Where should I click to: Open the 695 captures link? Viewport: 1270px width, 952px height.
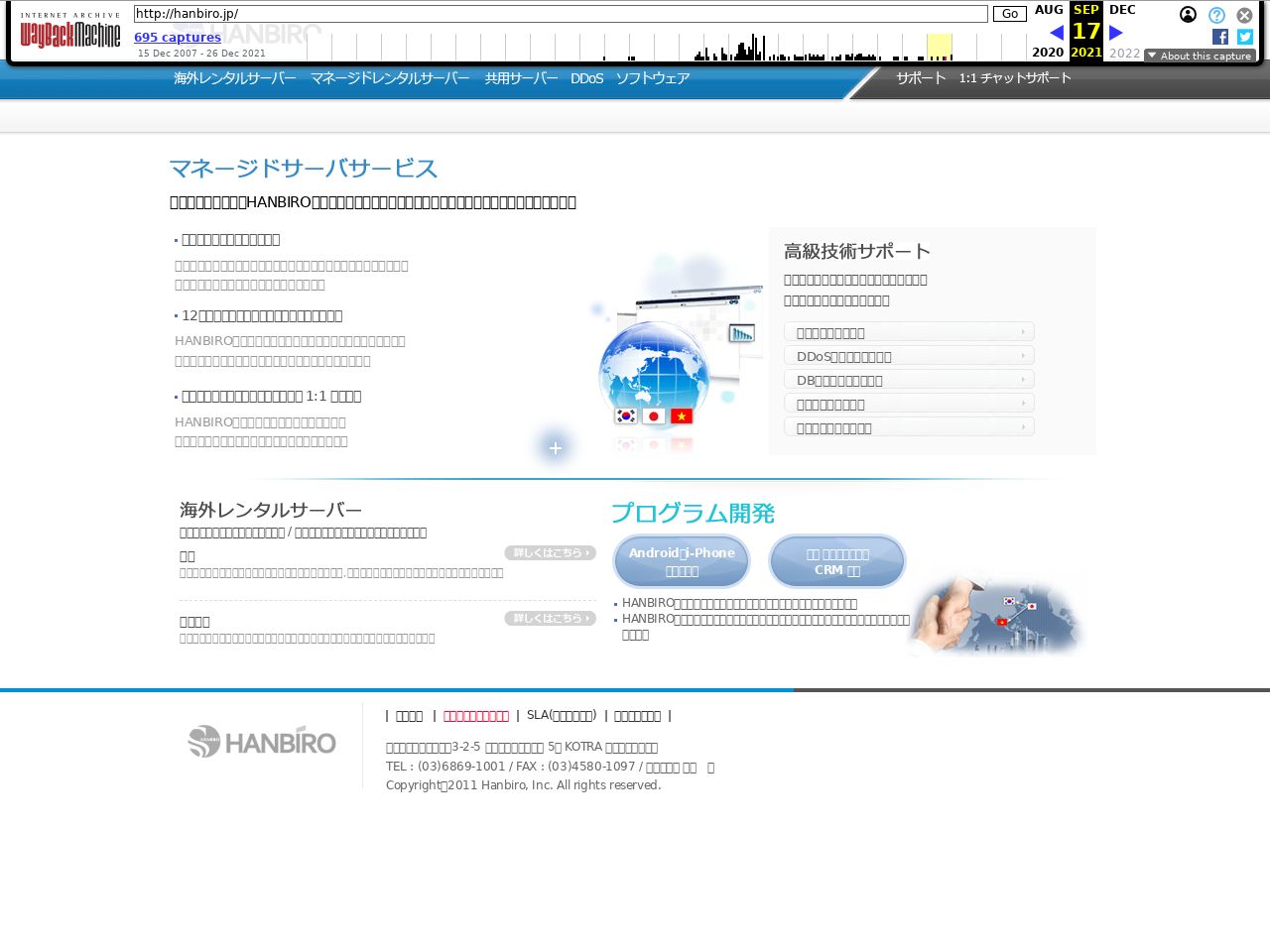click(x=178, y=38)
